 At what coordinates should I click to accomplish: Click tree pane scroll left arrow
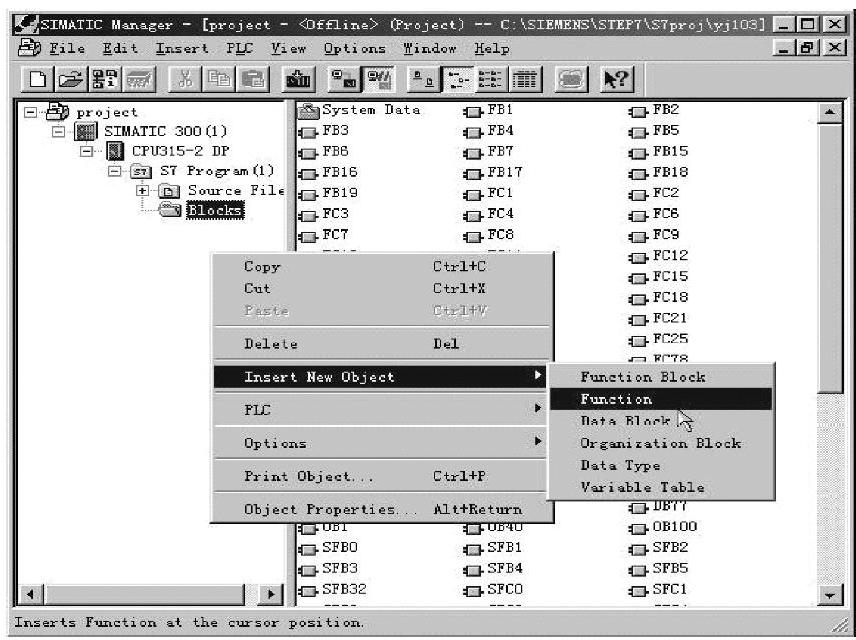pyautogui.click(x=32, y=594)
